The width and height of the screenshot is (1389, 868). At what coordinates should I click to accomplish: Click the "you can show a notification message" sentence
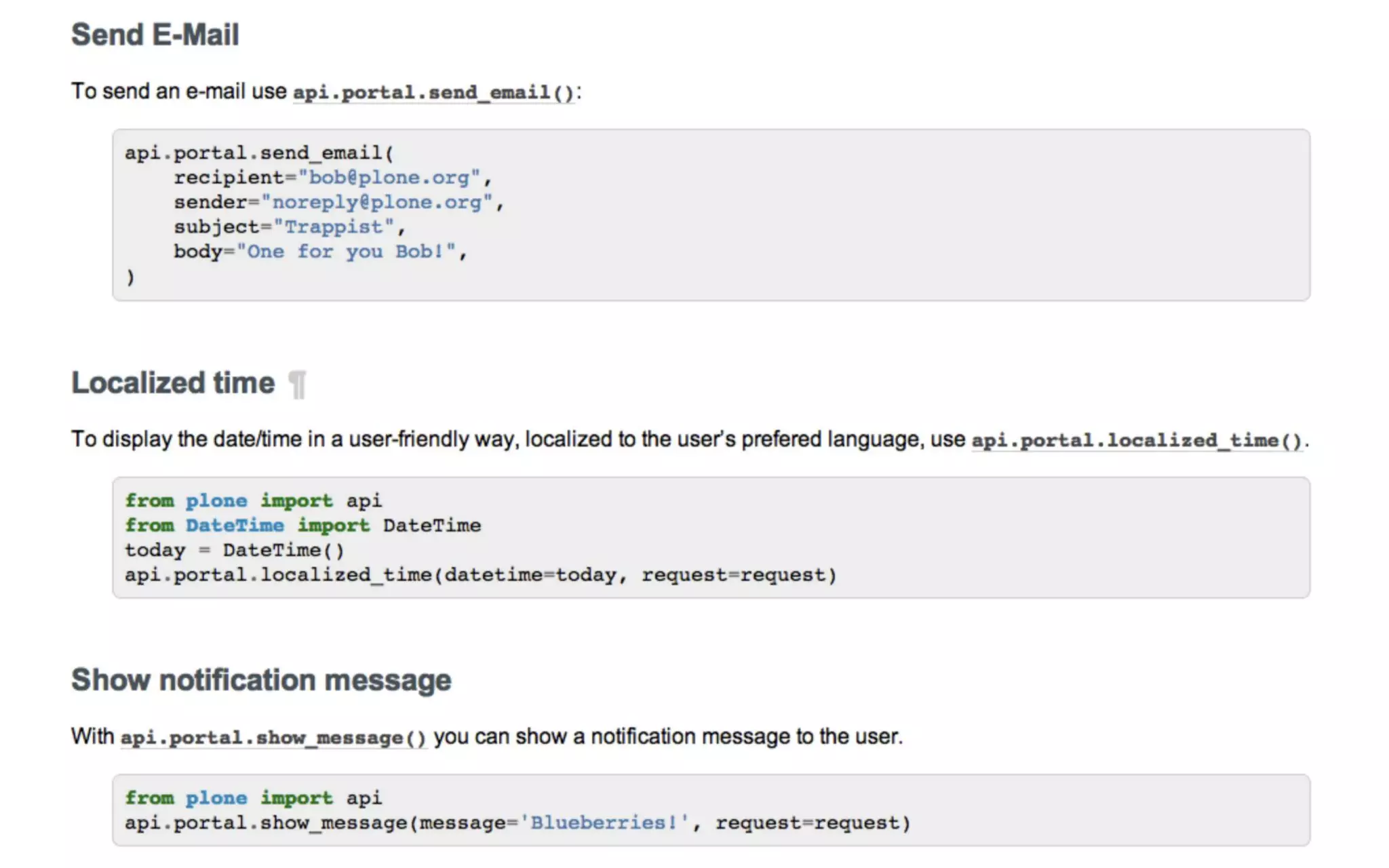[668, 737]
